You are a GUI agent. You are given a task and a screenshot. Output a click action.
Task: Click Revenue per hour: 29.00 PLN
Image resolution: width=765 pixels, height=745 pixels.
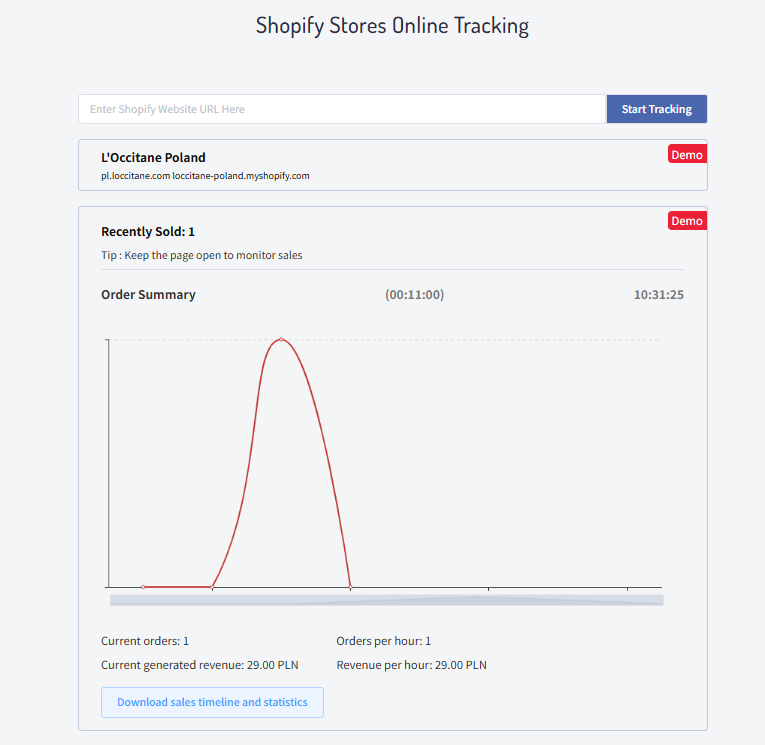411,665
